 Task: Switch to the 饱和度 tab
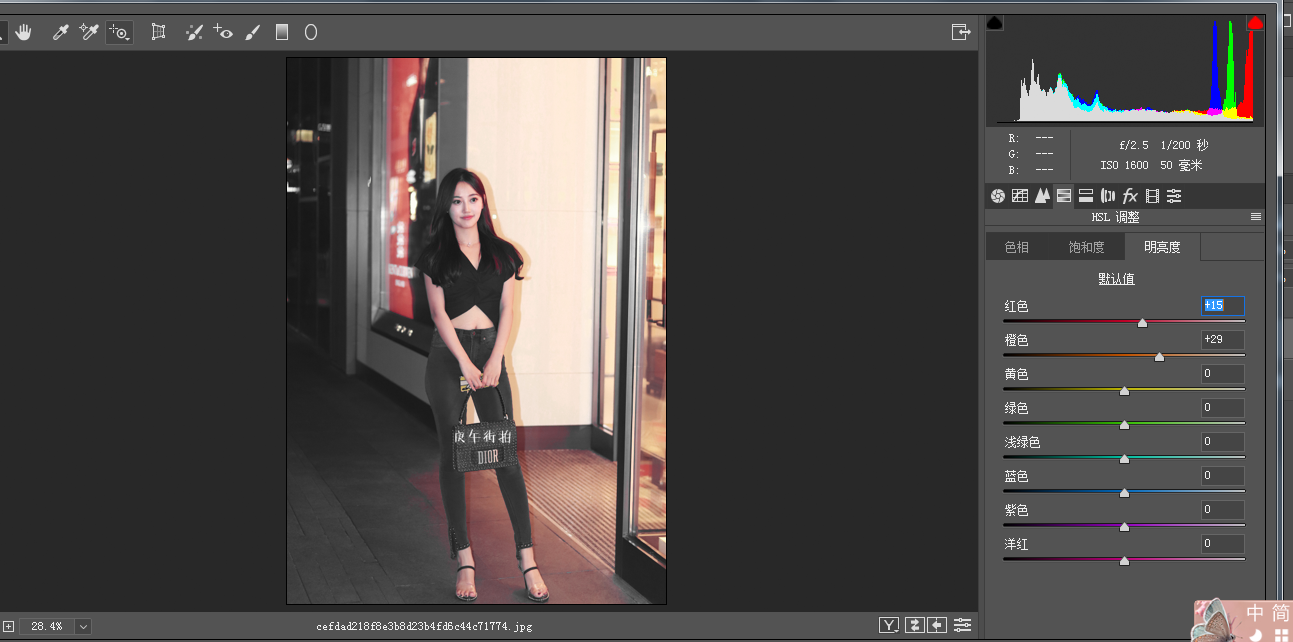(1086, 247)
